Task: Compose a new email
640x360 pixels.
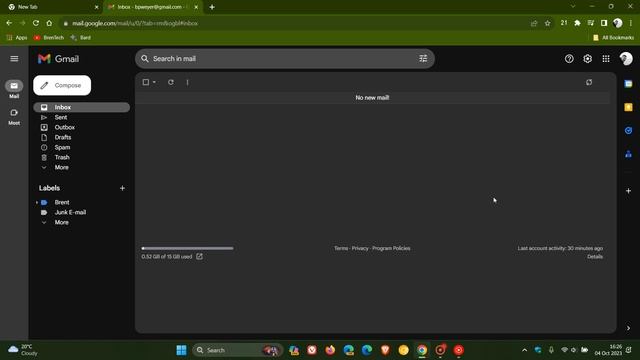Action: pos(62,85)
